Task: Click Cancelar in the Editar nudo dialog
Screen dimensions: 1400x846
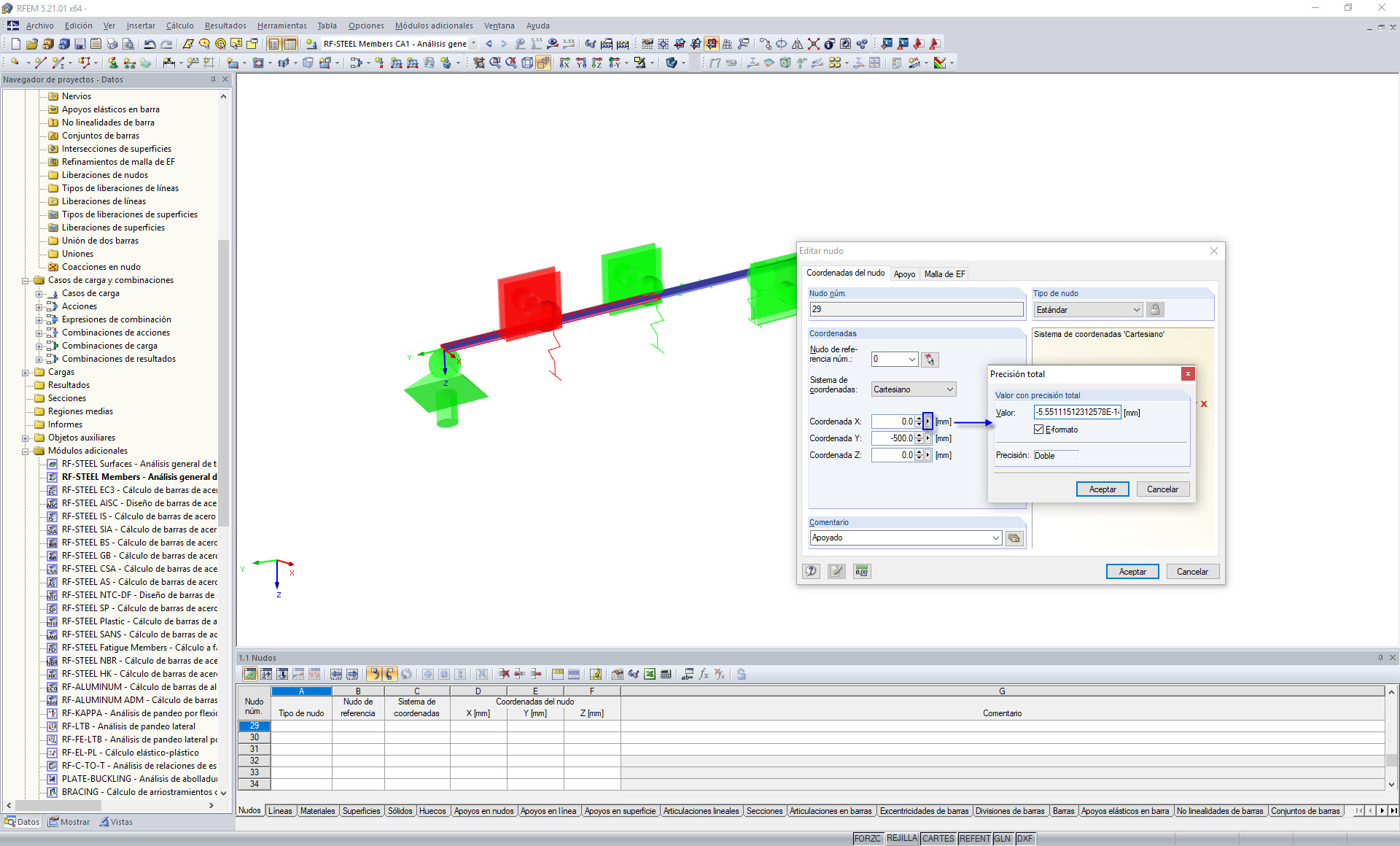Action: click(x=1192, y=572)
